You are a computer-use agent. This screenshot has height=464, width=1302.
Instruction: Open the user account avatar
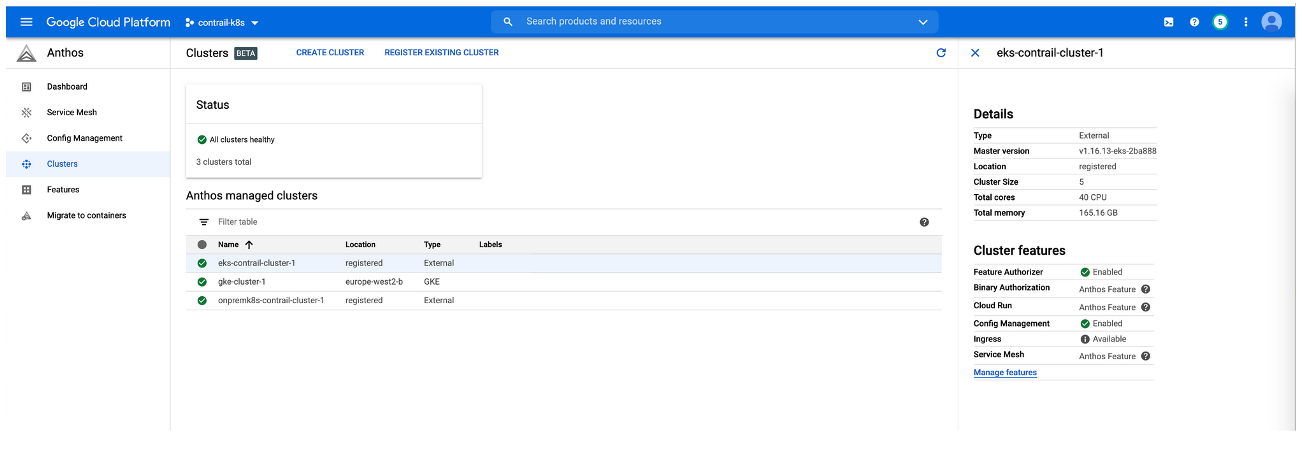(x=1272, y=22)
